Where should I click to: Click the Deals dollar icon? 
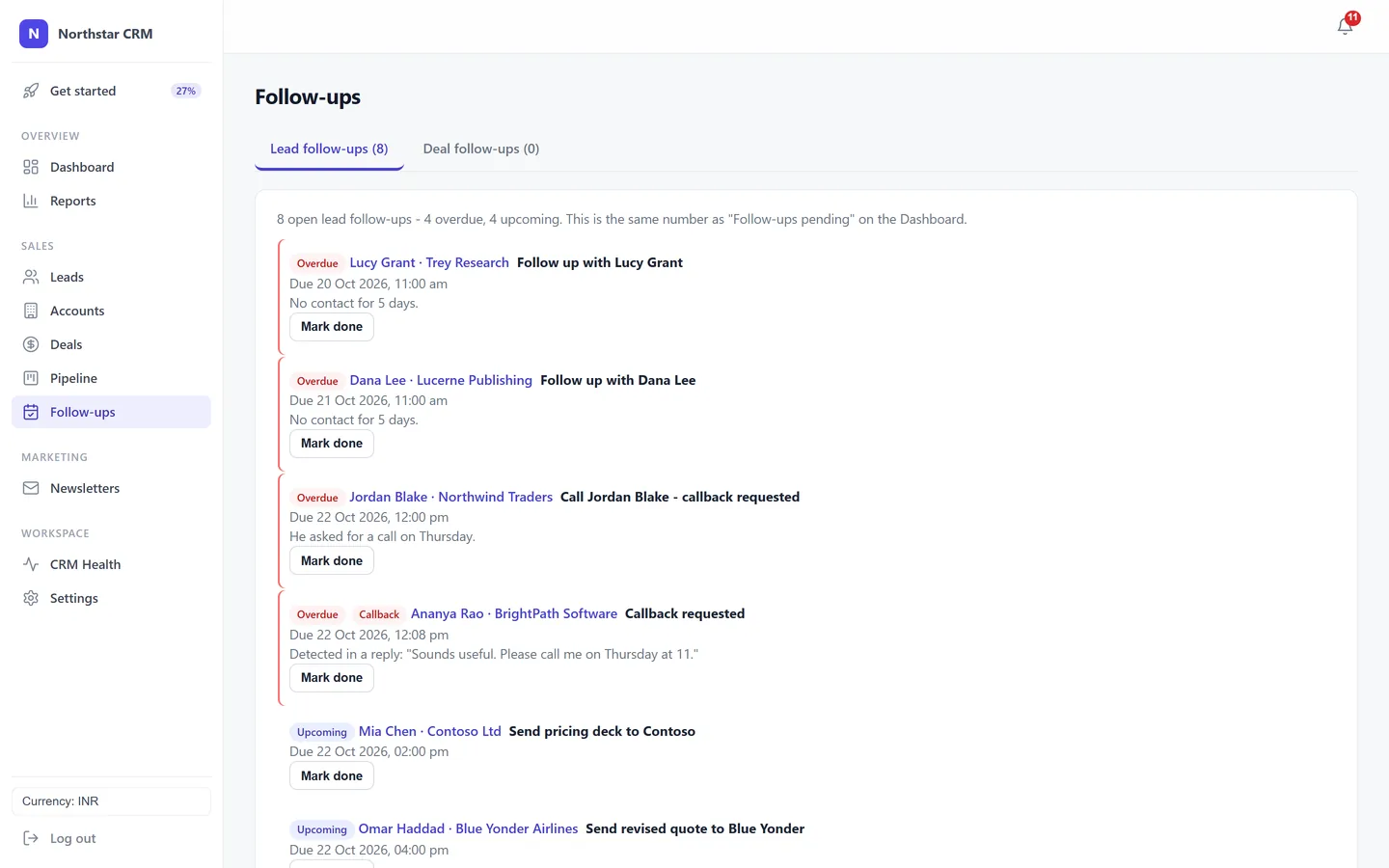31,344
